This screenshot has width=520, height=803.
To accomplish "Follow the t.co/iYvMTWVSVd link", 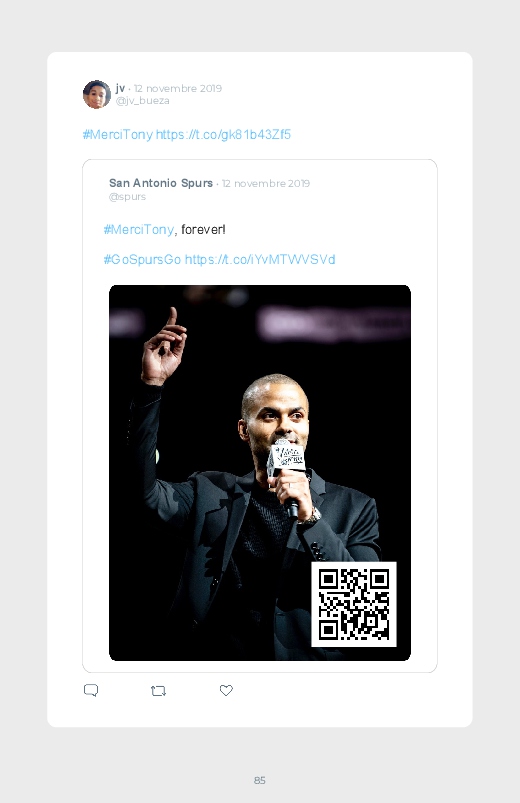I will pos(260,260).
